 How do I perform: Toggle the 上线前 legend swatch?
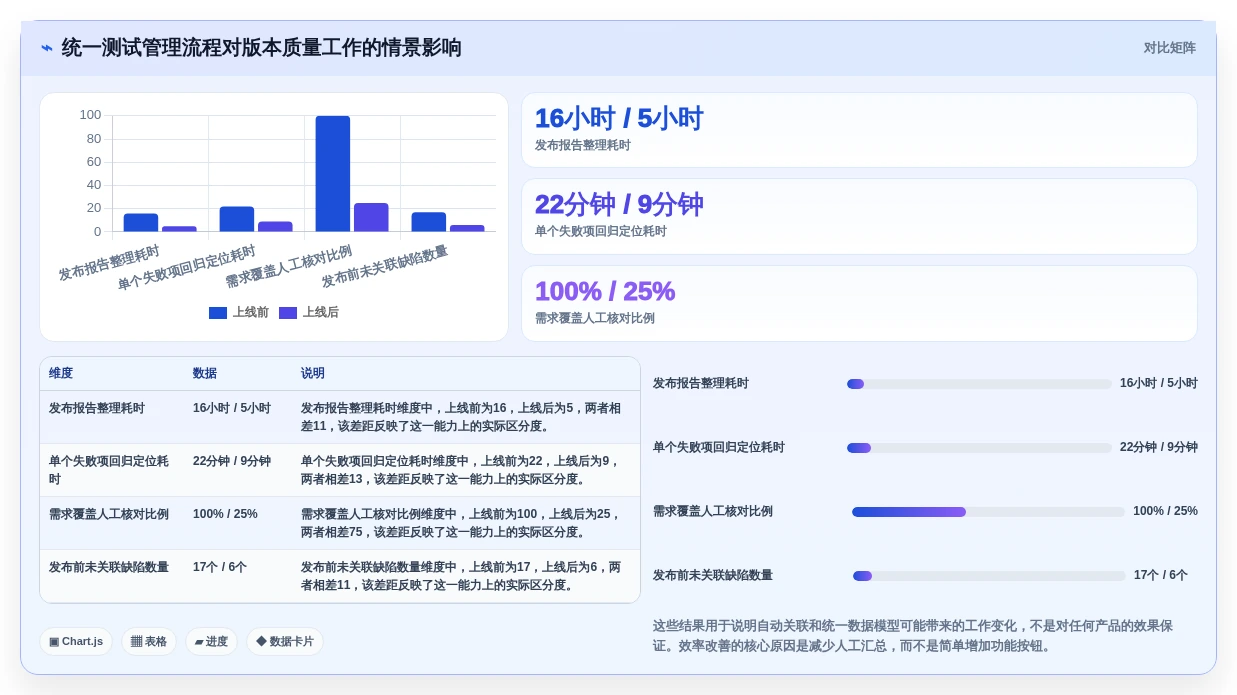[x=218, y=313]
